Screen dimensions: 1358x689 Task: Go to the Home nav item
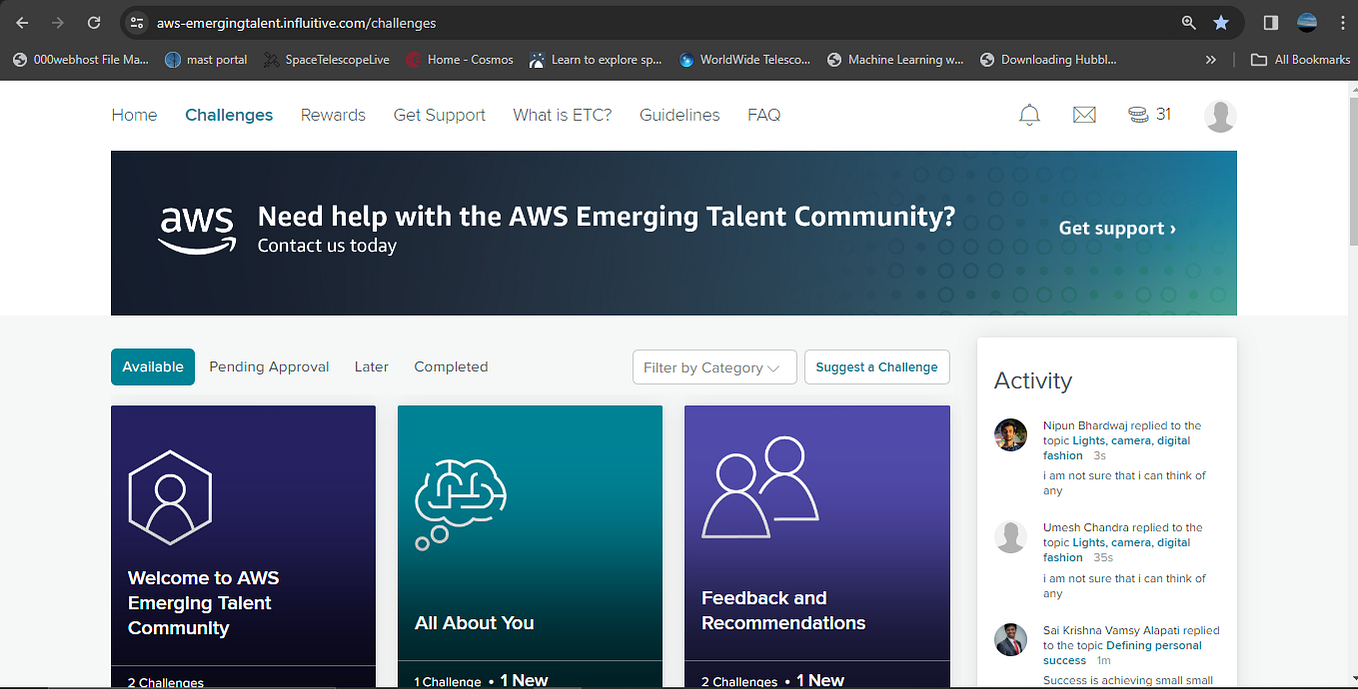134,115
